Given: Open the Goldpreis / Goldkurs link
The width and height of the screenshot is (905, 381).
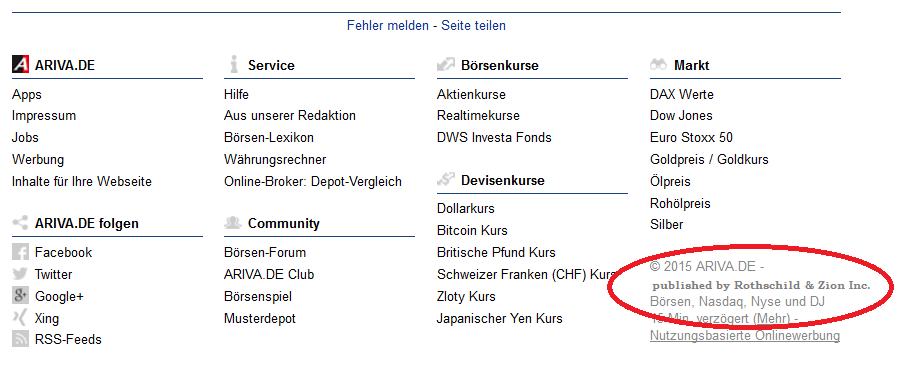Looking at the screenshot, I should [x=709, y=159].
